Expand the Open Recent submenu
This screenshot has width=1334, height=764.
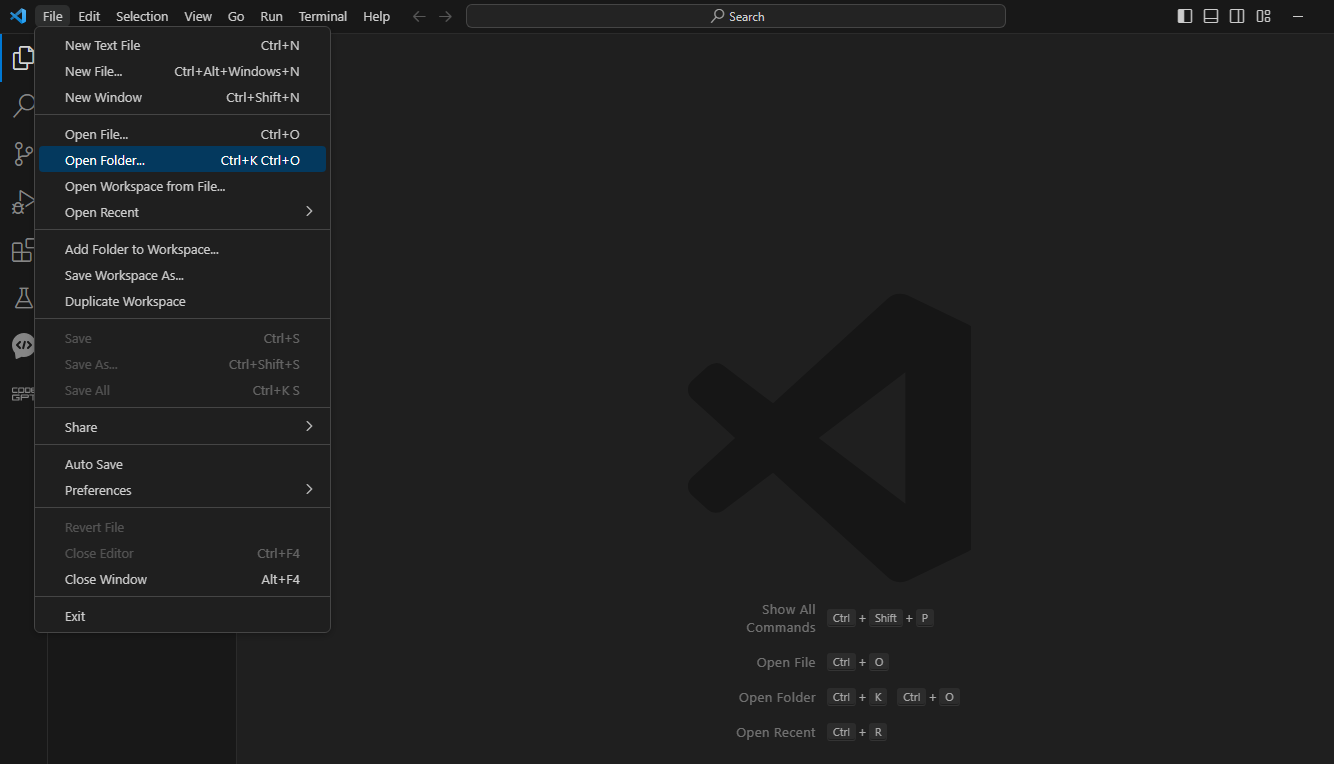pyautogui.click(x=182, y=212)
